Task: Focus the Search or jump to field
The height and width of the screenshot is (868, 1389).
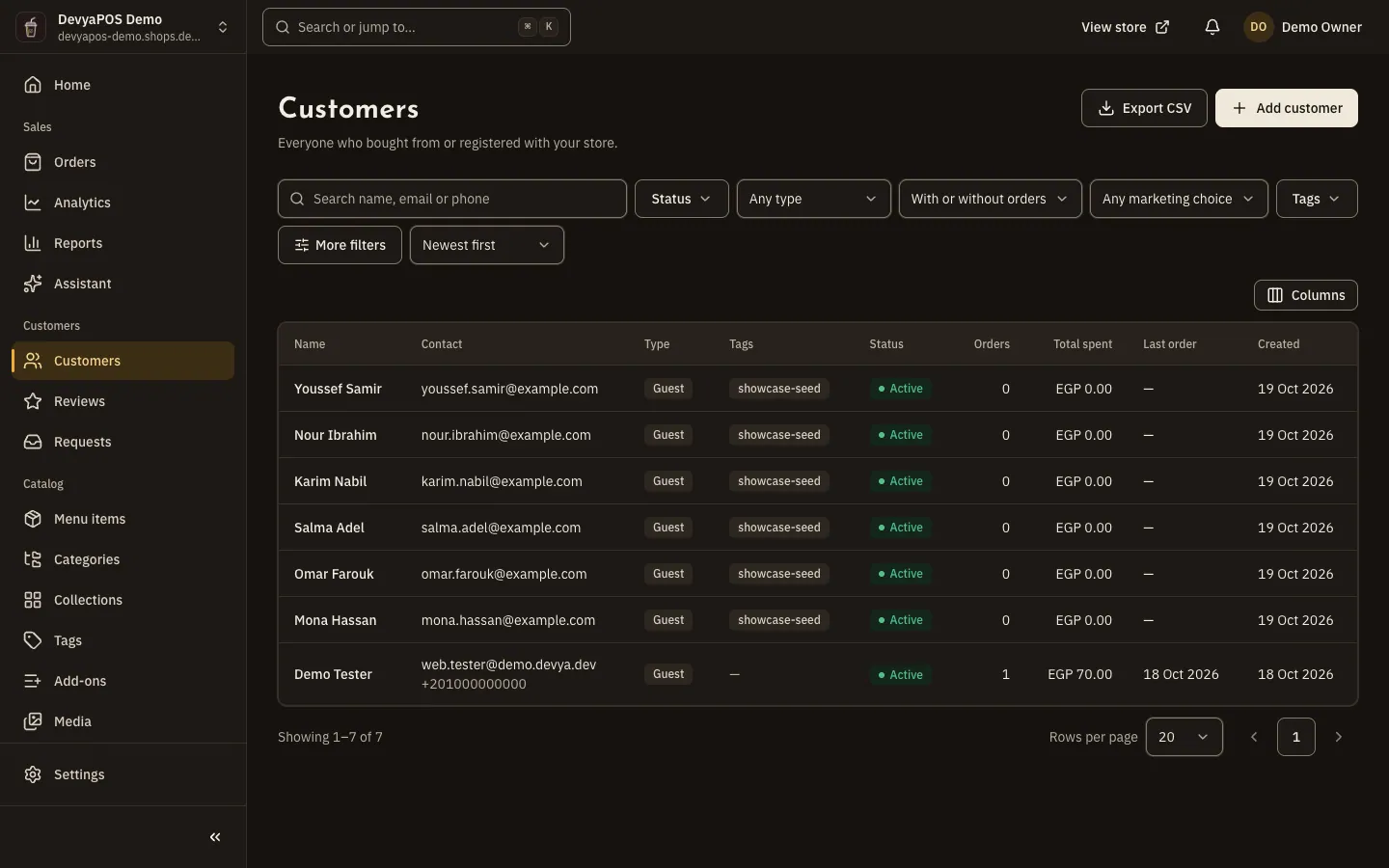Action: click(417, 27)
